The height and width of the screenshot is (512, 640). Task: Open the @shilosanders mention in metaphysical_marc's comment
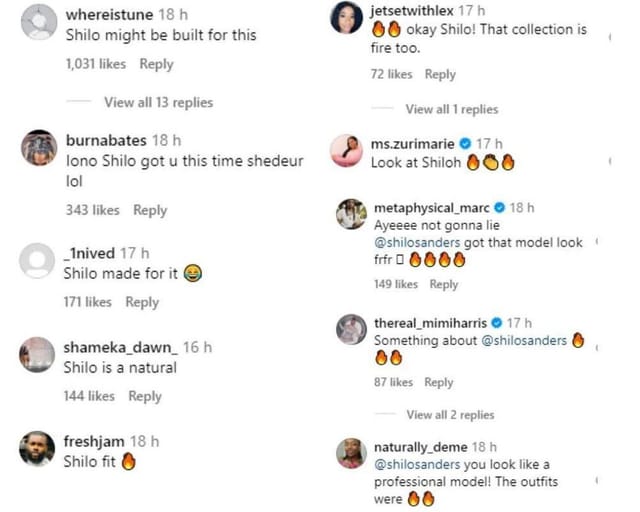point(418,243)
